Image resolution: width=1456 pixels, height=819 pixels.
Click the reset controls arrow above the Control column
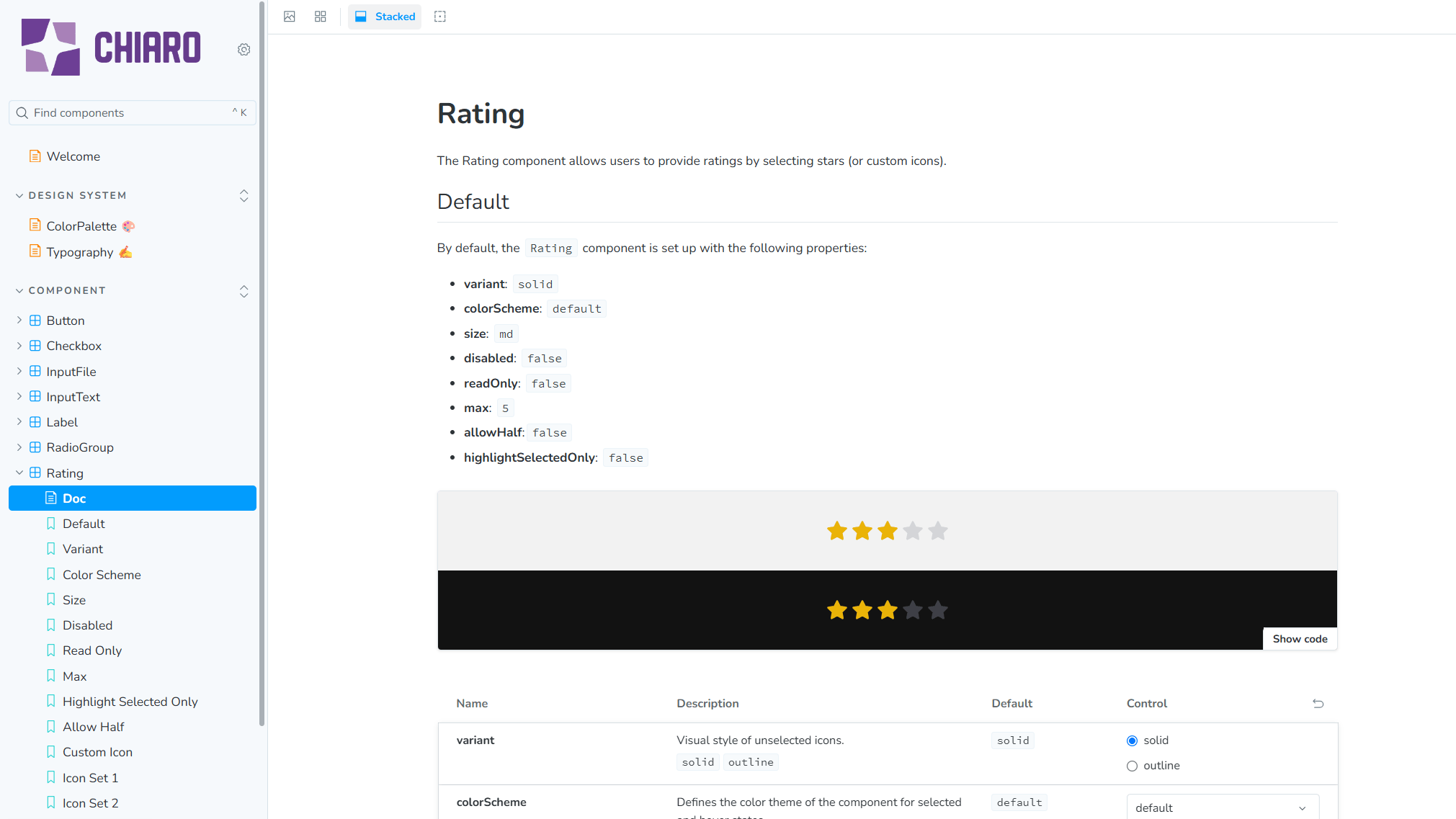click(1318, 703)
